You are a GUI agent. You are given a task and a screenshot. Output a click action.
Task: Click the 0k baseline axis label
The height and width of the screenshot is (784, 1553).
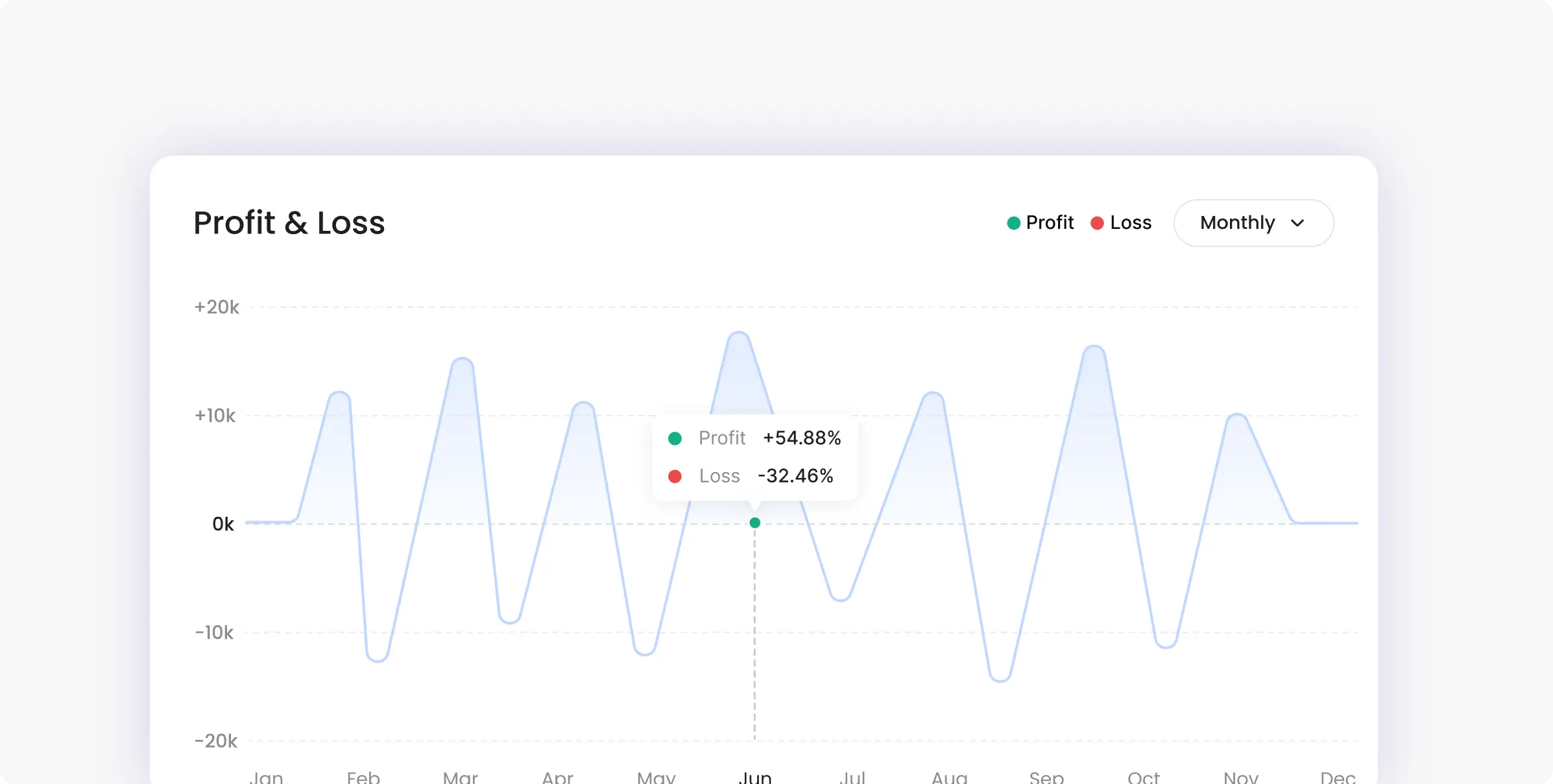pos(223,524)
